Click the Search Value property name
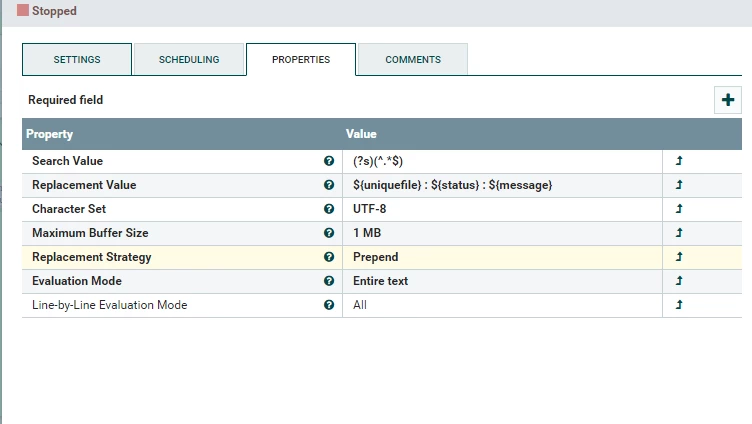This screenshot has width=752, height=424. (x=68, y=161)
